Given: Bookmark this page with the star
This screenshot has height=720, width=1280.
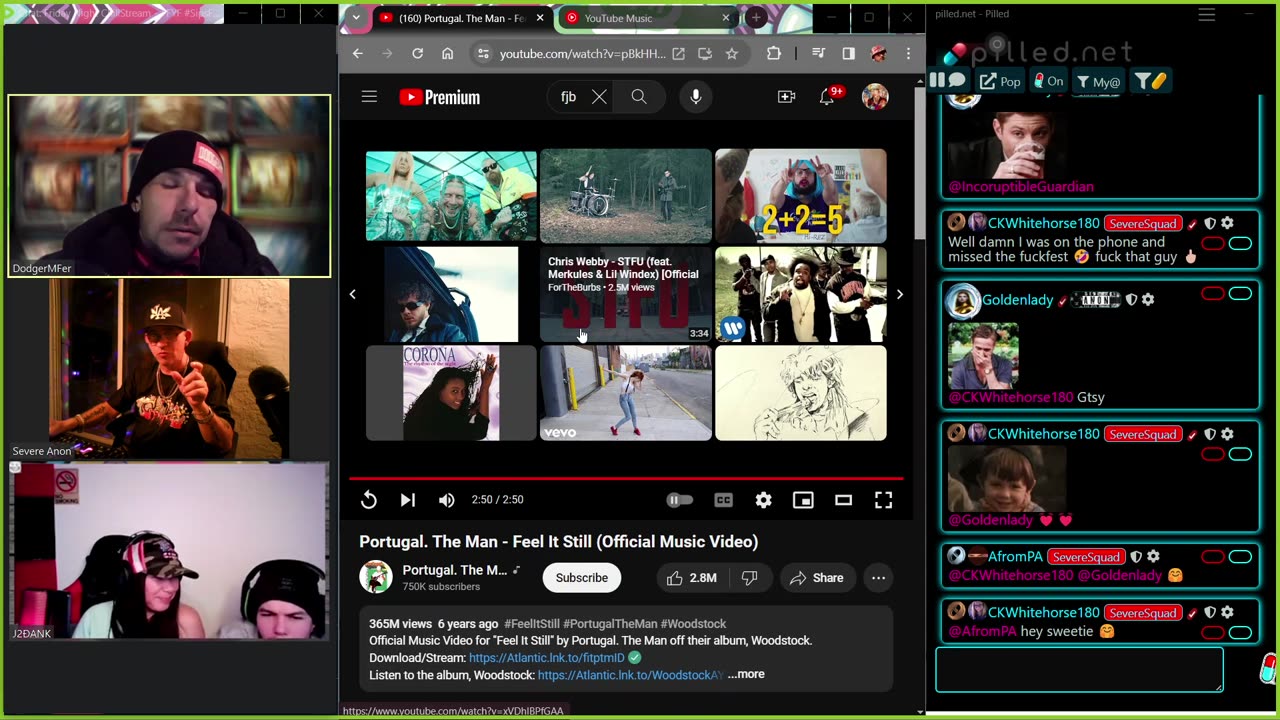Looking at the screenshot, I should click(x=731, y=54).
